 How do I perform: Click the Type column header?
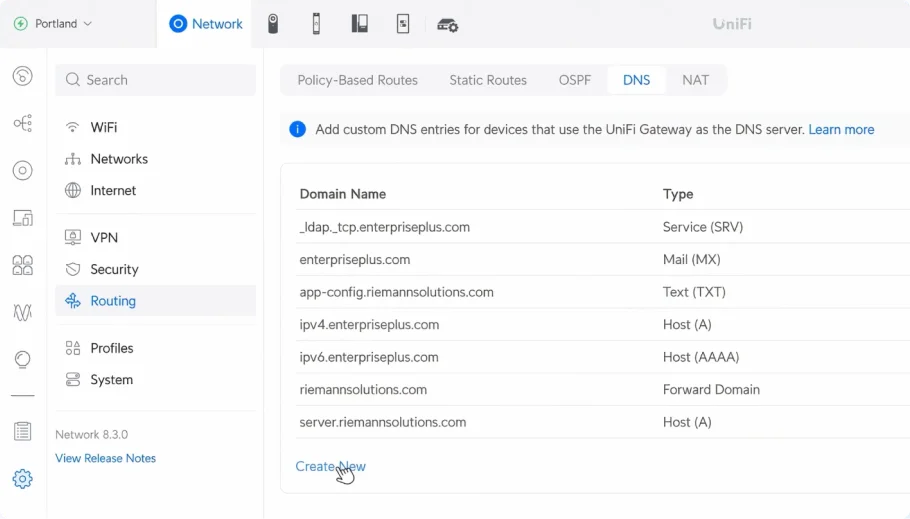(x=678, y=194)
